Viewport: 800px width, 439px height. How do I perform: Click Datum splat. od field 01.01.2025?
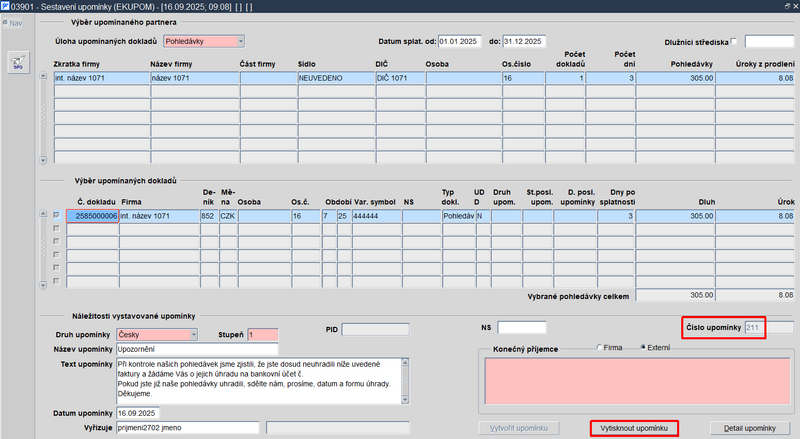(459, 41)
